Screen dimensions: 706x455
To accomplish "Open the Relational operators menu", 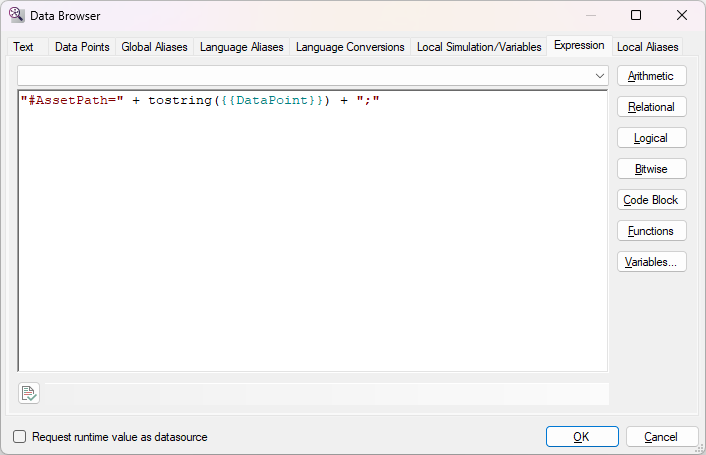I will tap(651, 107).
